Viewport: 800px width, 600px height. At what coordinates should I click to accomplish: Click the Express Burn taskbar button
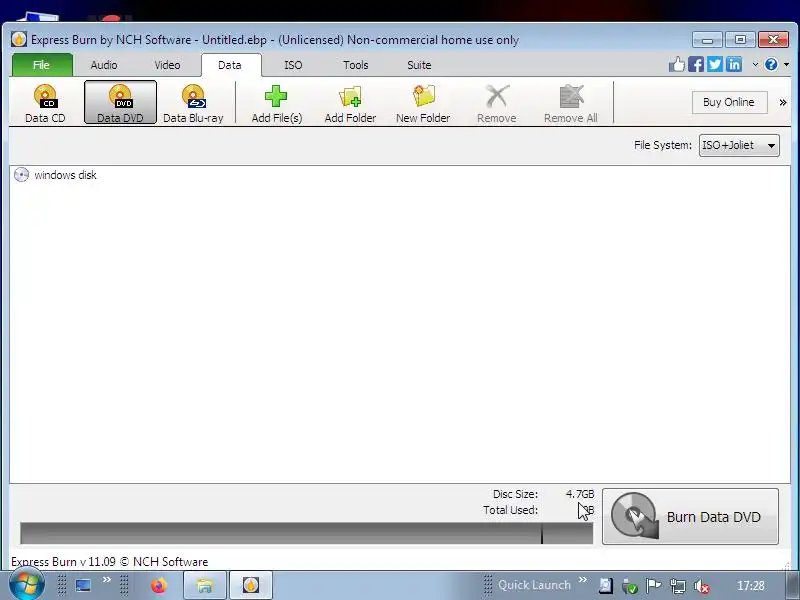click(x=251, y=585)
